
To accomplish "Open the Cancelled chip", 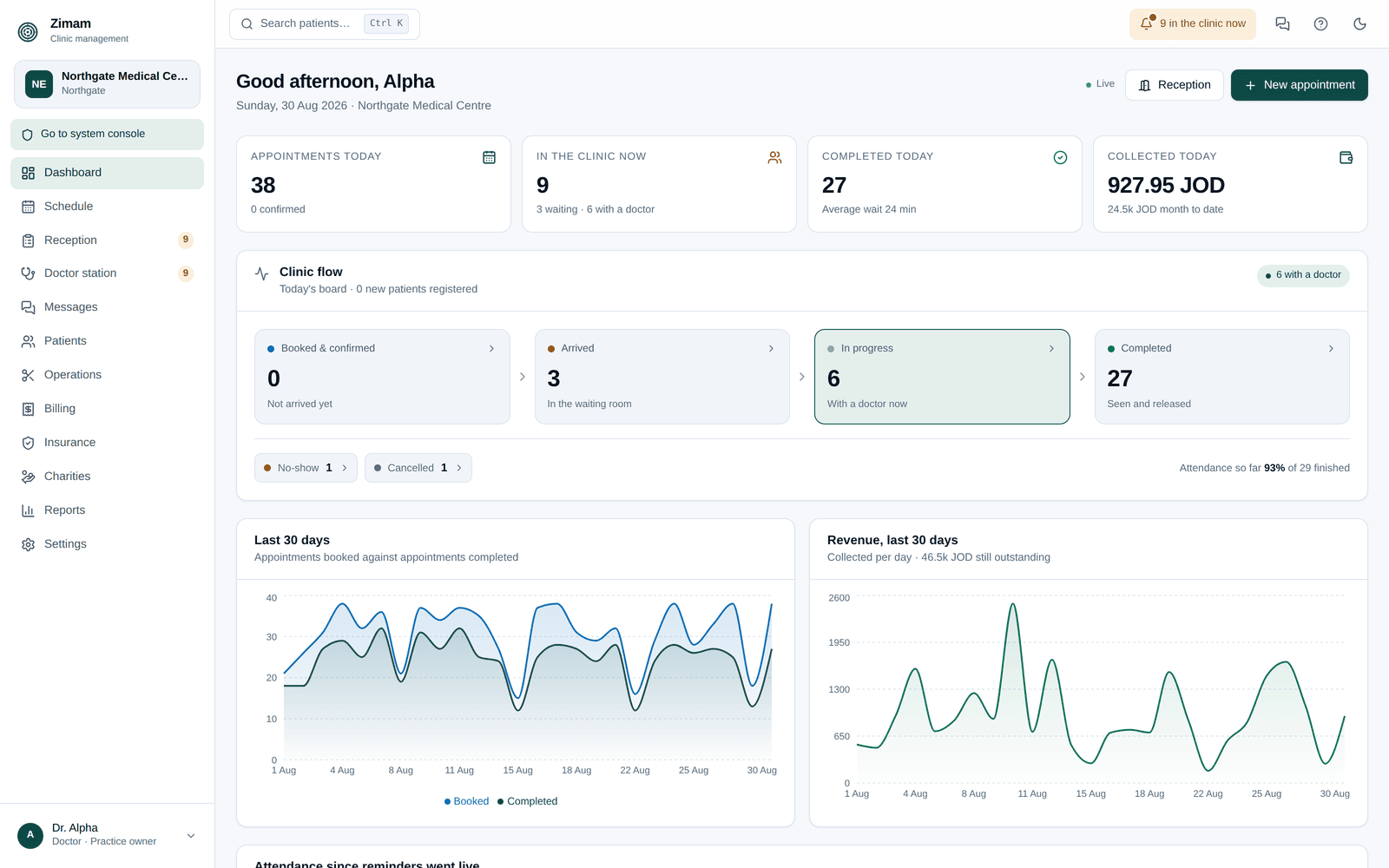I will pyautogui.click(x=418, y=468).
